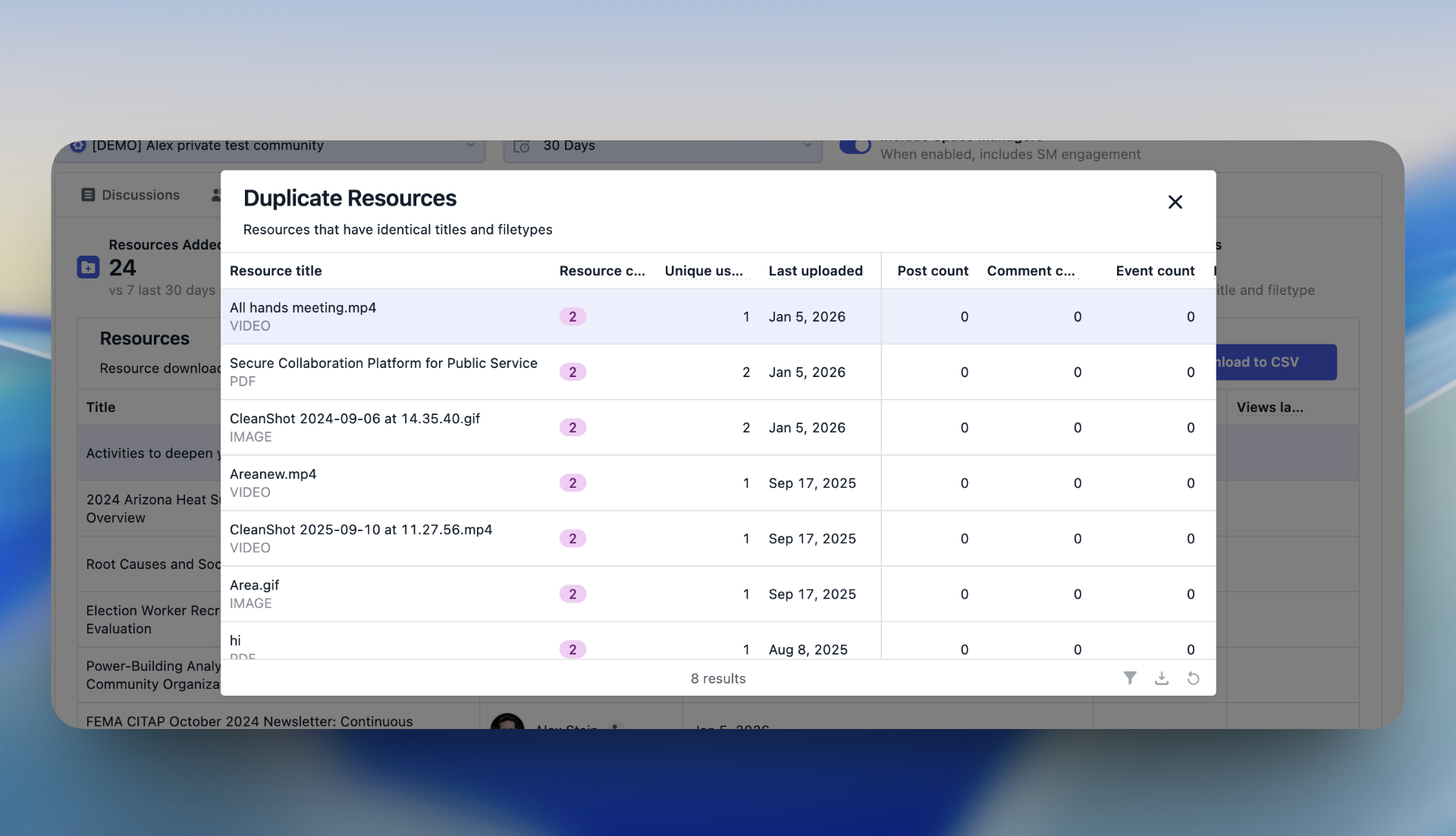Screen dimensions: 1456x836
Task: Click resource count badge for Areanew.mp4
Action: tap(573, 483)
